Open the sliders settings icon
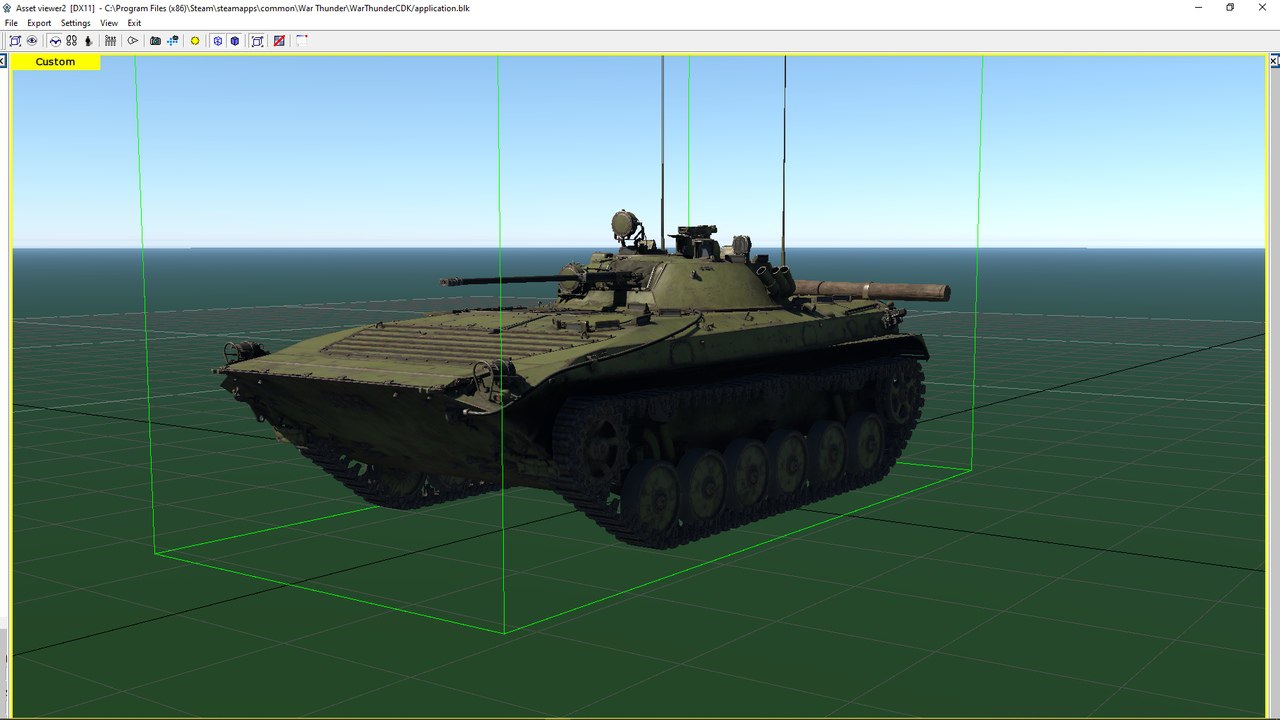This screenshot has height=720, width=1280. (110, 41)
